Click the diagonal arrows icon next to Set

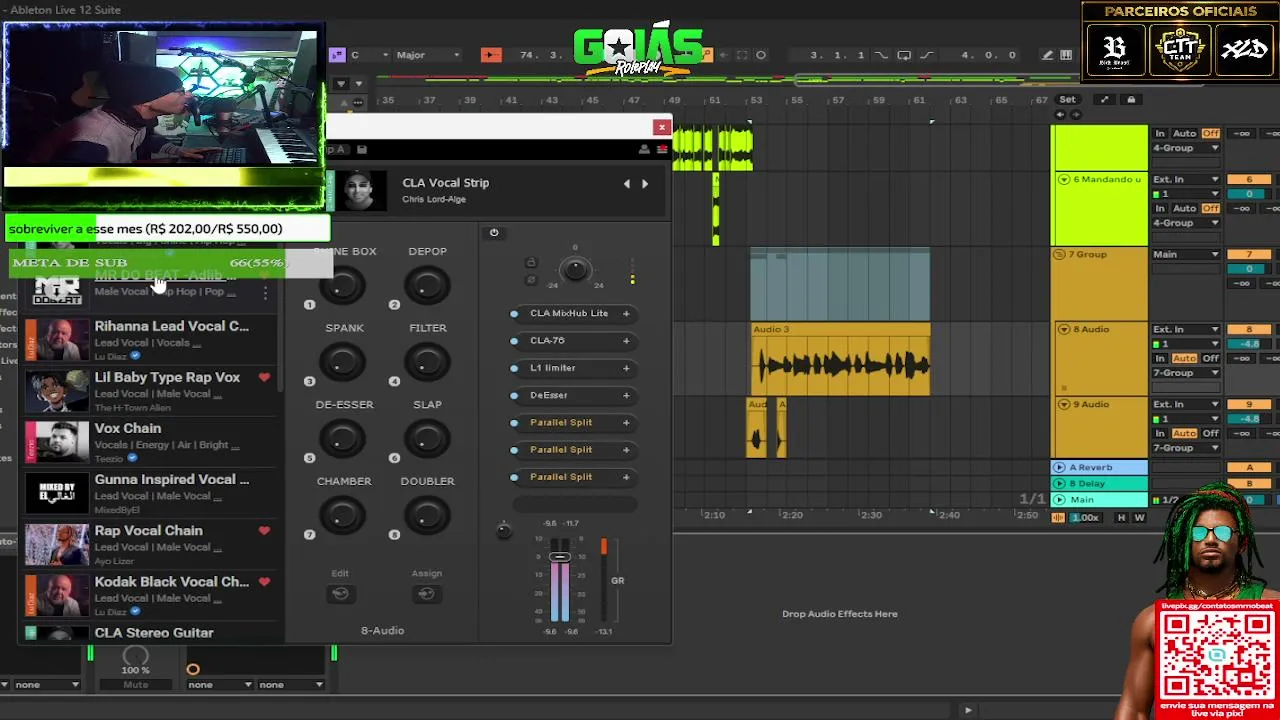pos(1104,99)
